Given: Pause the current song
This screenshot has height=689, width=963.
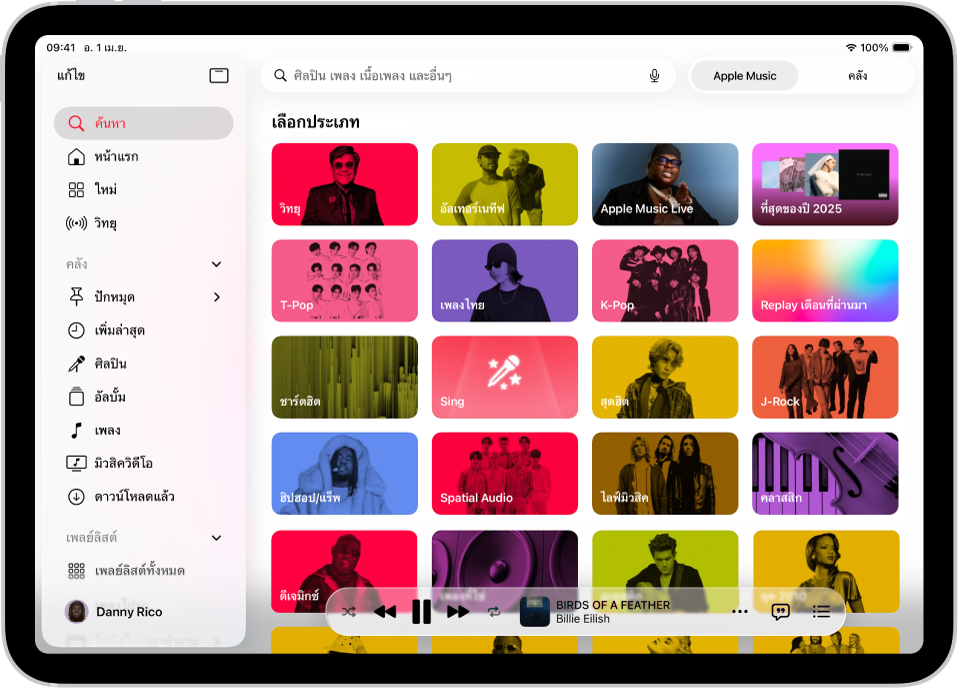Looking at the screenshot, I should click(421, 612).
